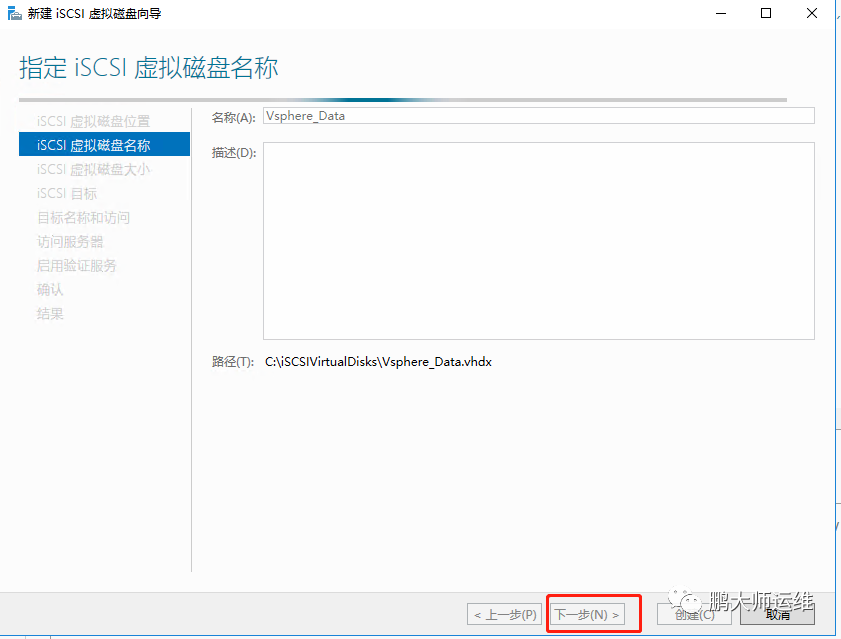Click the heading 指定 iSCSI 虚拟磁盘名称

tap(149, 68)
